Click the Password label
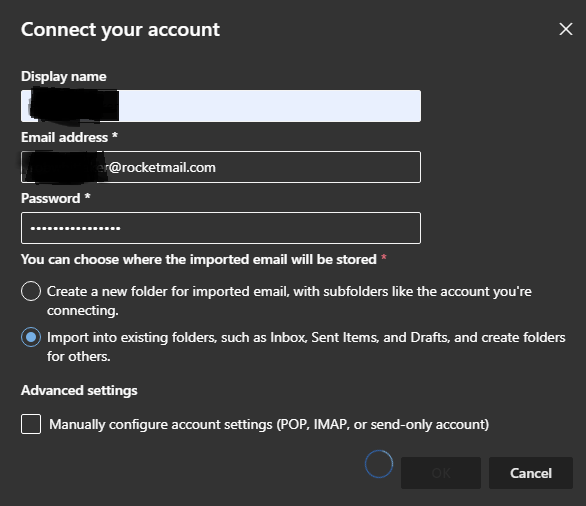586x506 pixels. [x=56, y=198]
